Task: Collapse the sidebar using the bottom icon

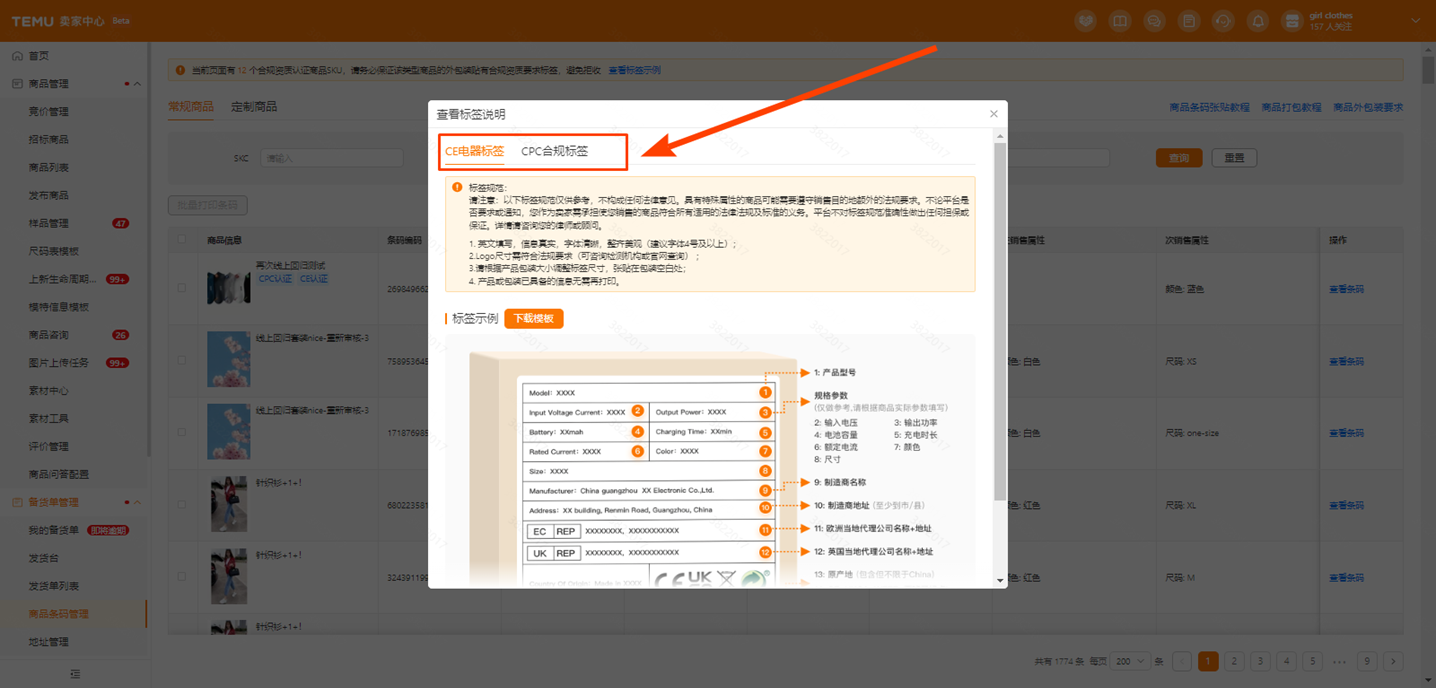Action: click(75, 674)
